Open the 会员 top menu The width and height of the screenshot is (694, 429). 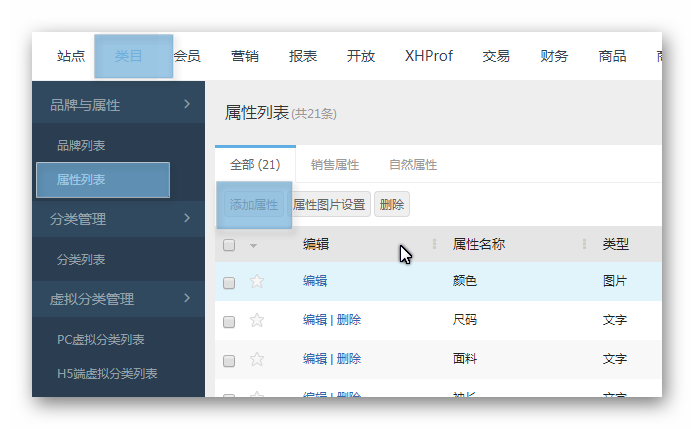pyautogui.click(x=187, y=56)
